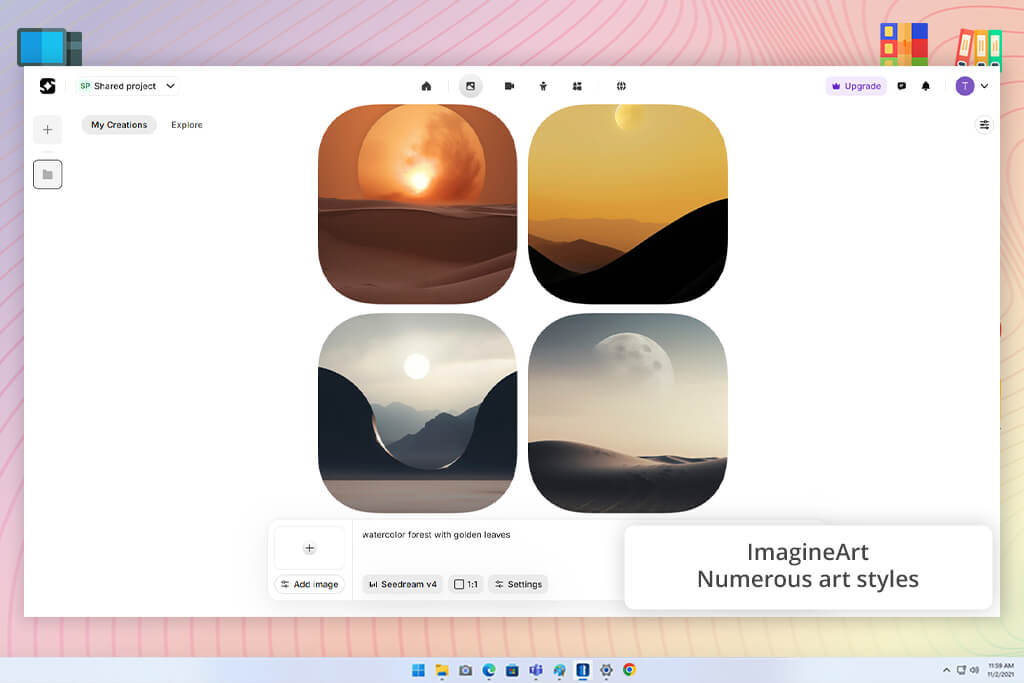Click the ImagineArt logo icon
The width and height of the screenshot is (1024, 683).
point(48,86)
